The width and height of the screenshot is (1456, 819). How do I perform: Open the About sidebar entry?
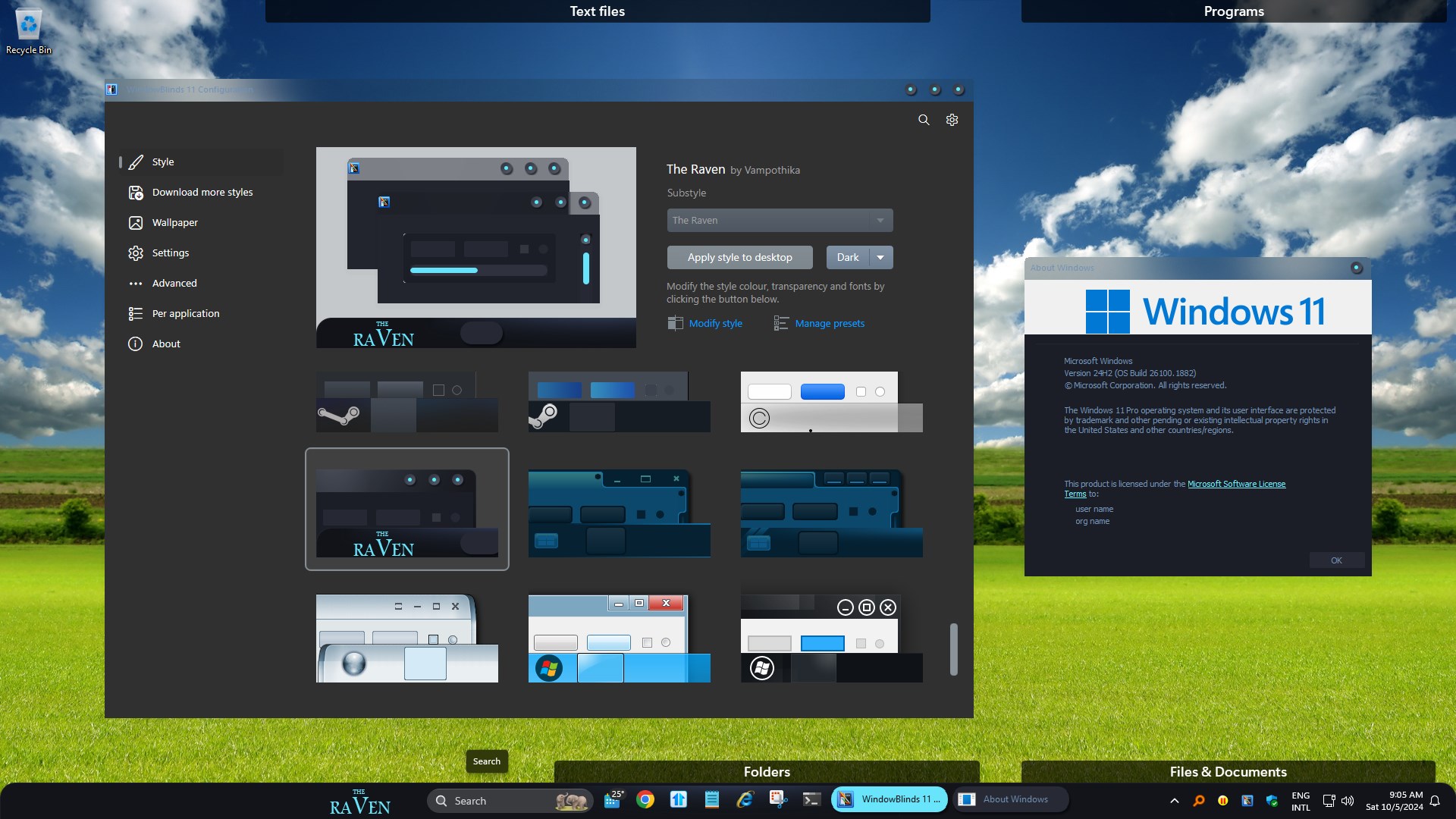(x=201, y=344)
